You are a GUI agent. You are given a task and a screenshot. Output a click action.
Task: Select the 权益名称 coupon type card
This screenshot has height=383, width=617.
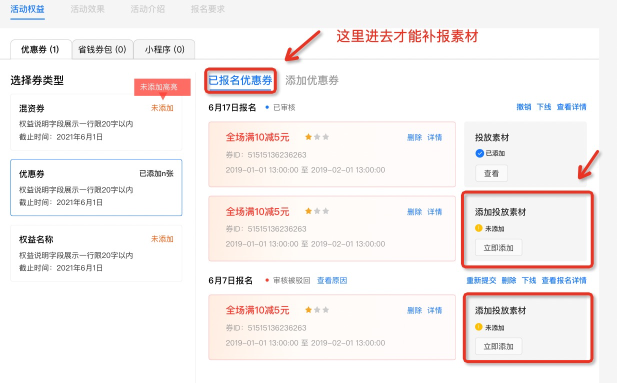(x=96, y=253)
